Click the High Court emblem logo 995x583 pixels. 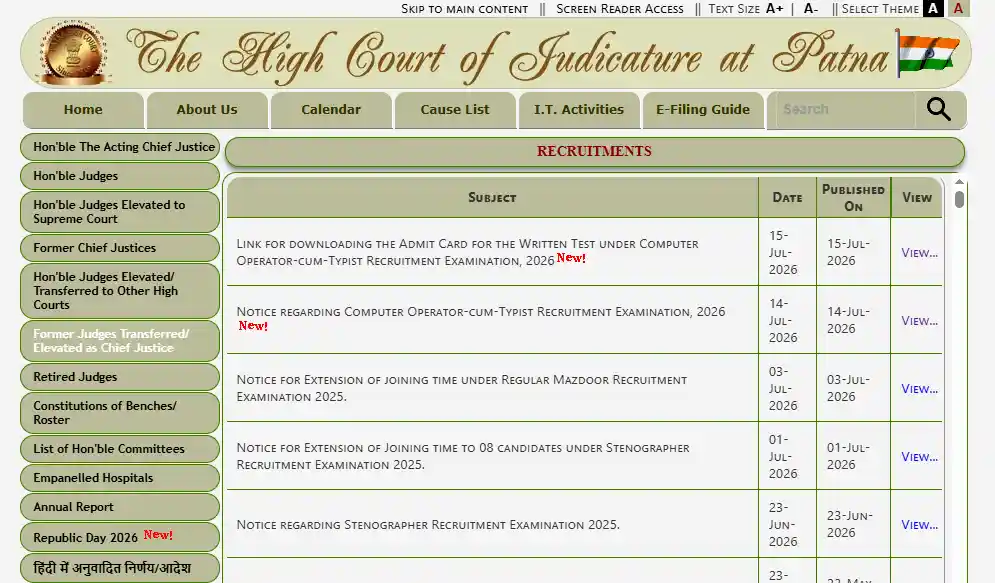click(x=74, y=53)
